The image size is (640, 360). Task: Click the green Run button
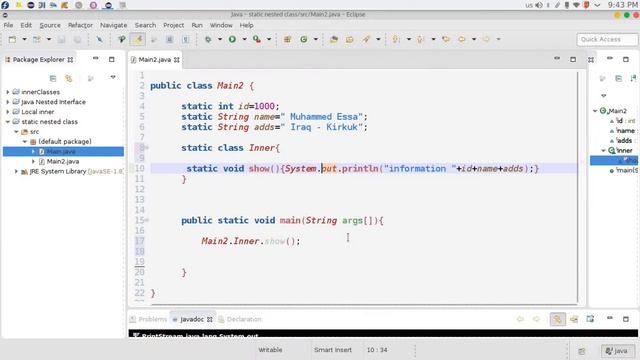coord(232,39)
